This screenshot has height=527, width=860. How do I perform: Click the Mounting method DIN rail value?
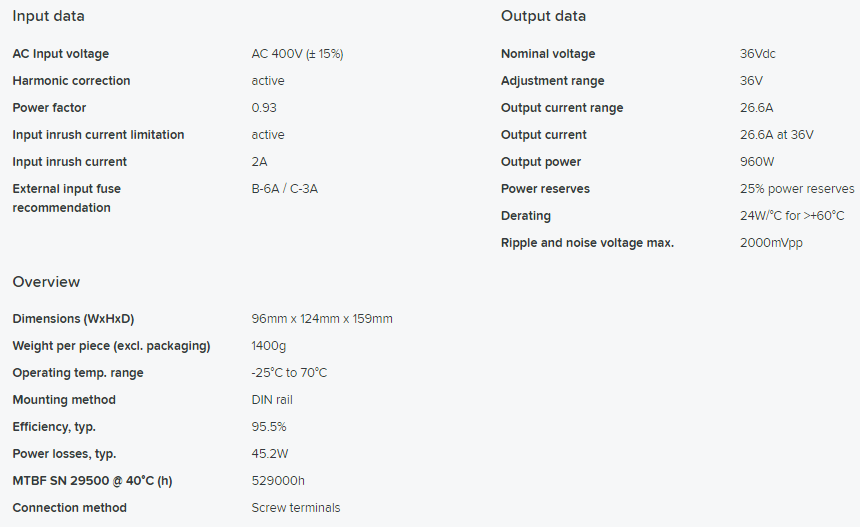272,400
